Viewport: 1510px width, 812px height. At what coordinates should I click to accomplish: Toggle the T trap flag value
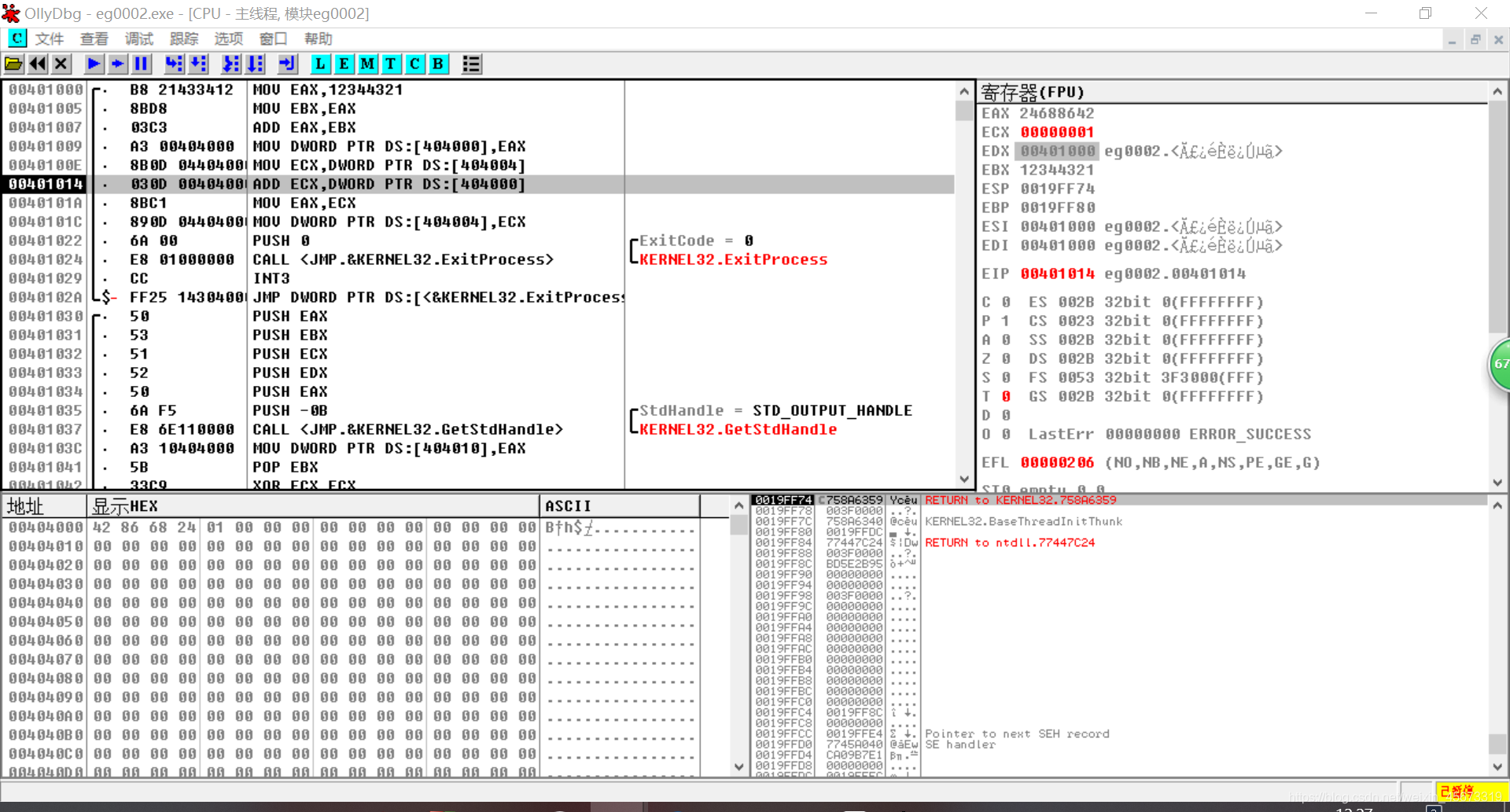(x=1006, y=396)
